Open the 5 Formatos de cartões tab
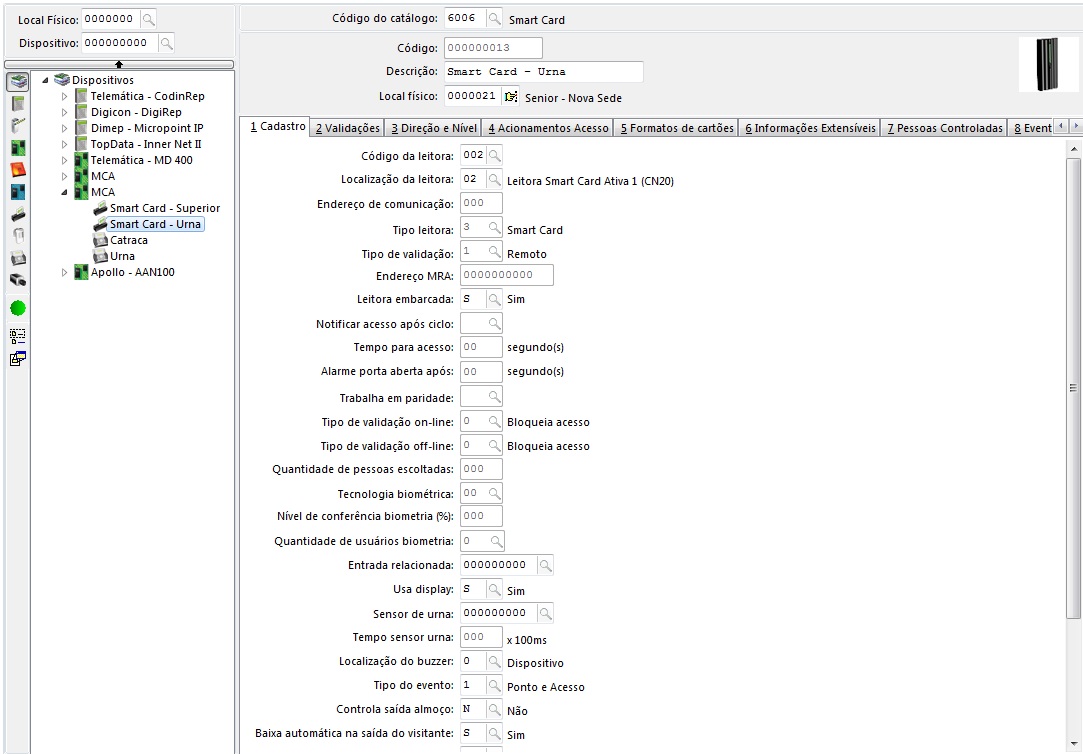This screenshot has width=1083, height=754. pos(675,128)
